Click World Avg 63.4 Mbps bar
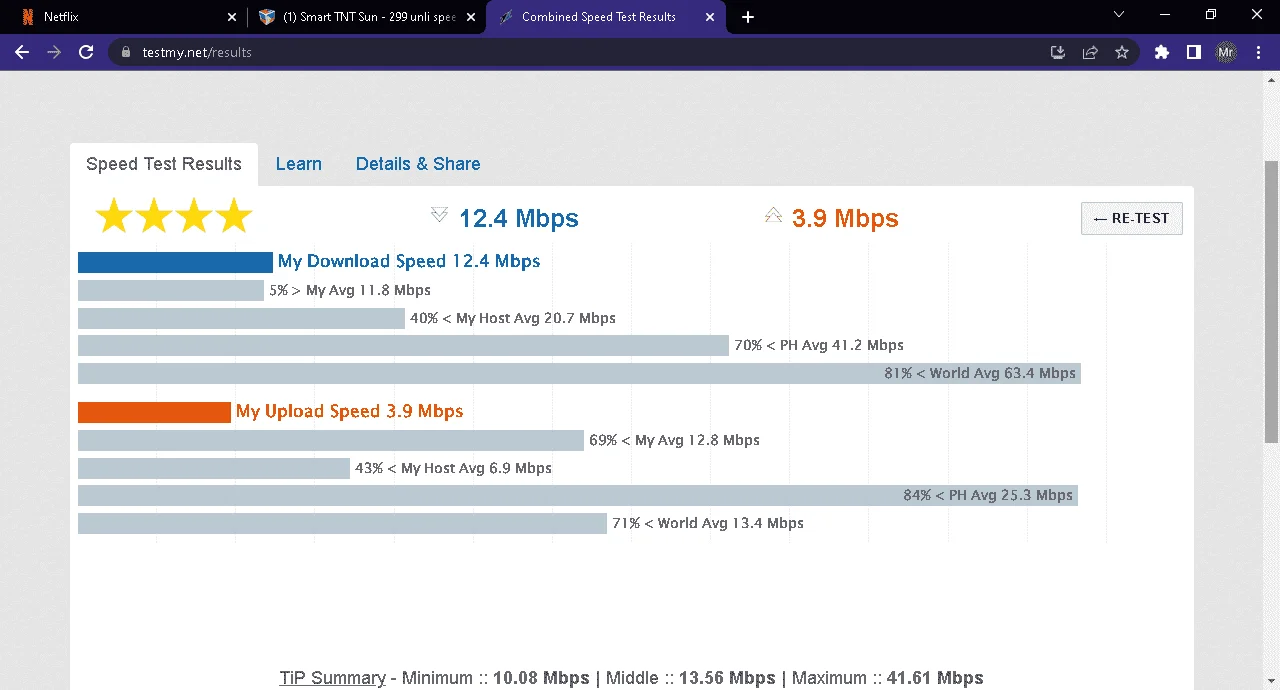Image resolution: width=1280 pixels, height=690 pixels. (x=579, y=373)
